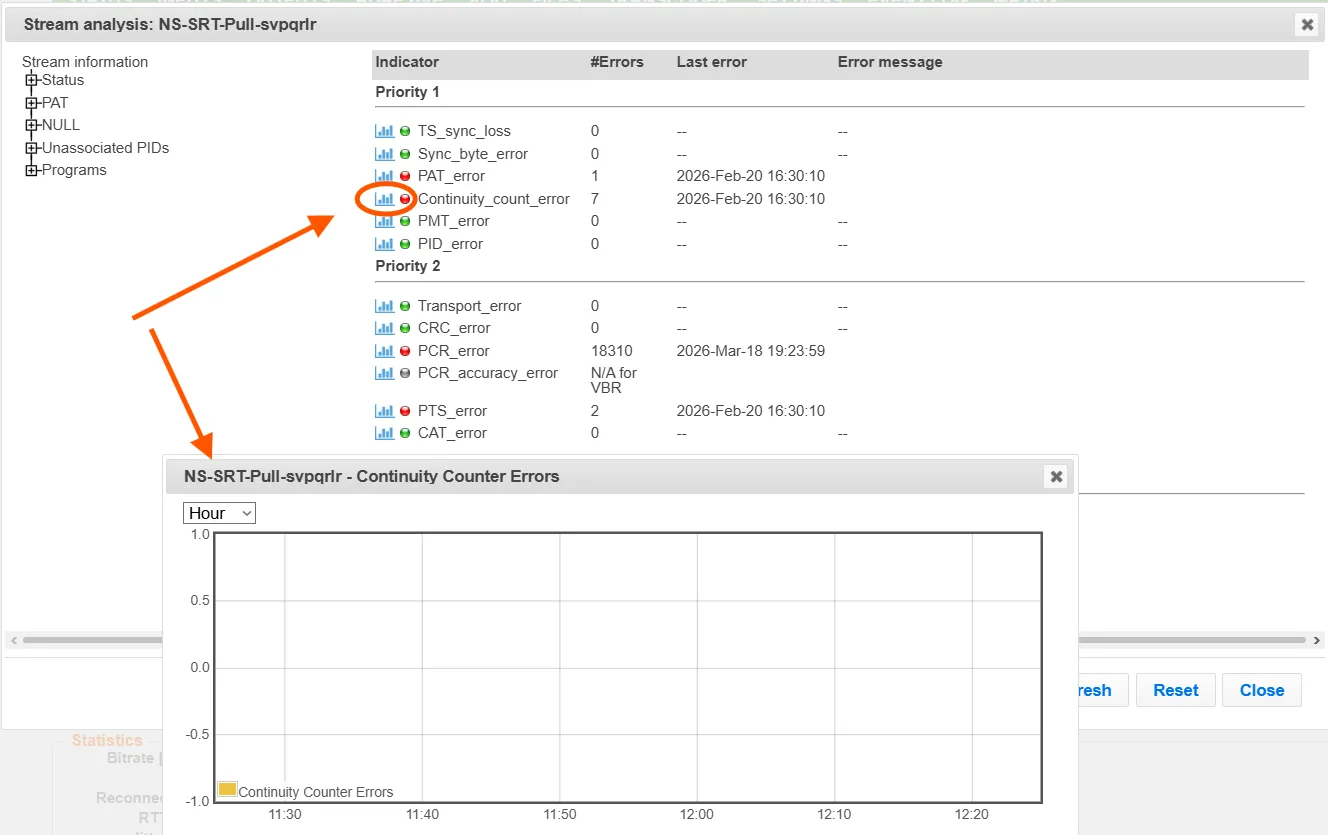Image resolution: width=1328 pixels, height=835 pixels.
Task: Click the green status dot for TS_sync_loss
Action: pos(405,131)
